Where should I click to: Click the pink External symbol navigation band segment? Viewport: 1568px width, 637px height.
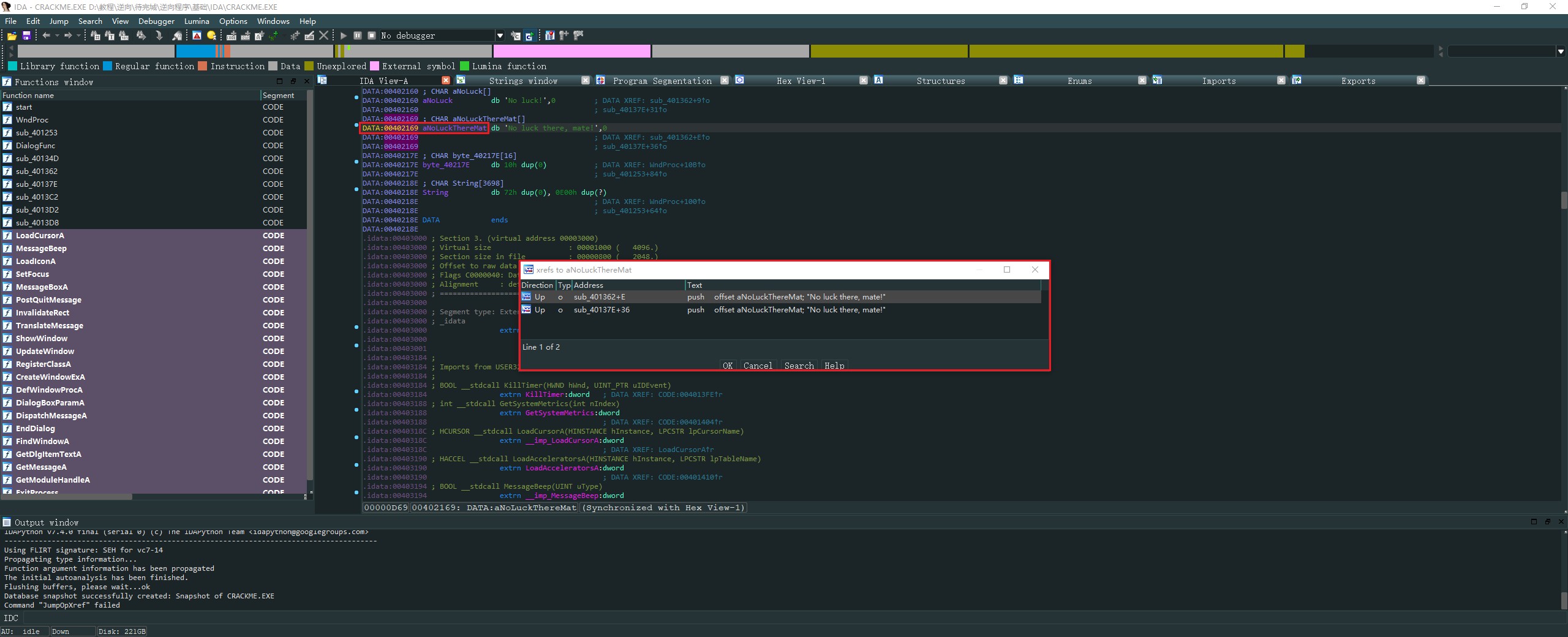click(571, 51)
